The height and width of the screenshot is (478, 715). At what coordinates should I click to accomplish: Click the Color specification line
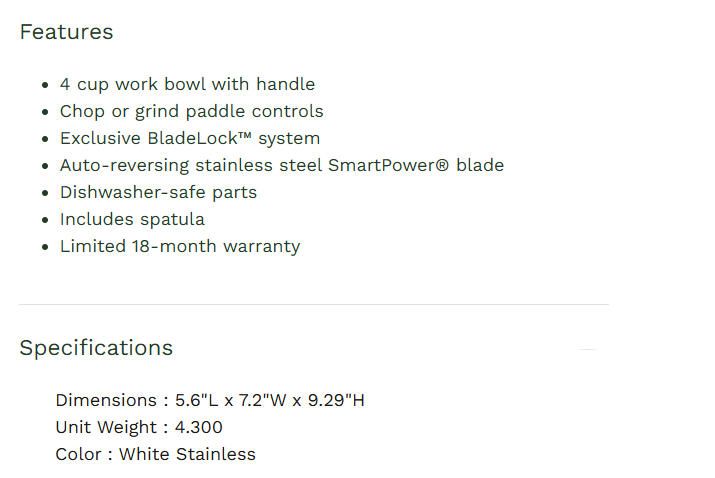pyautogui.click(x=155, y=454)
